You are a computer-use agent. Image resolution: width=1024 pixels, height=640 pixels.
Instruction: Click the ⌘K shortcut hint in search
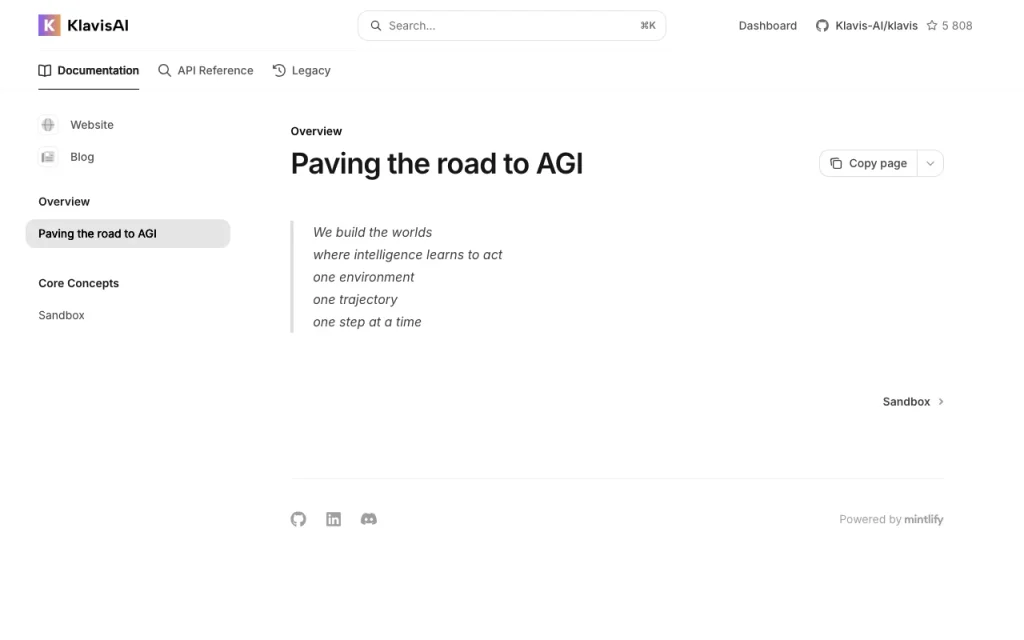click(648, 25)
